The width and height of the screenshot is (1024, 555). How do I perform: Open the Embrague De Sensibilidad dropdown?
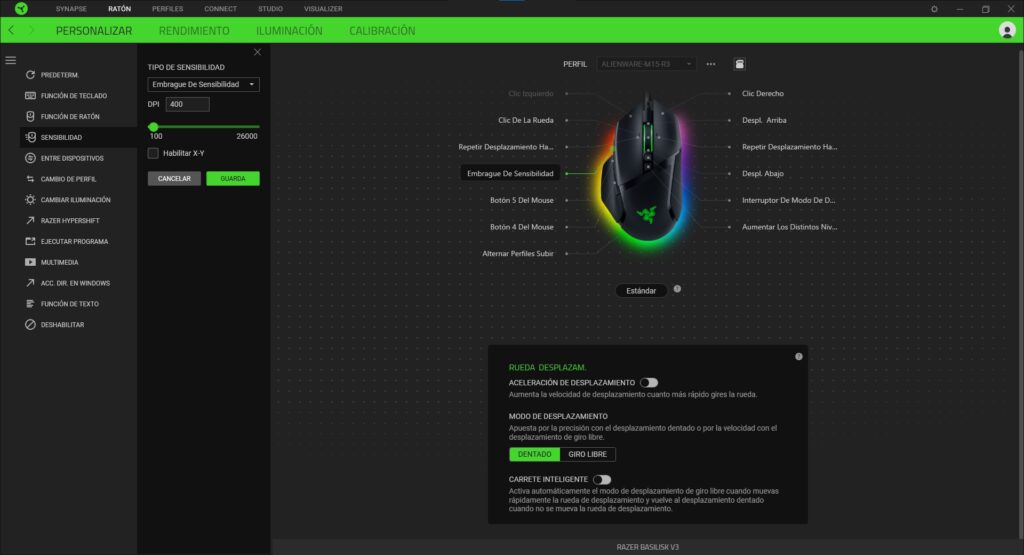point(203,85)
